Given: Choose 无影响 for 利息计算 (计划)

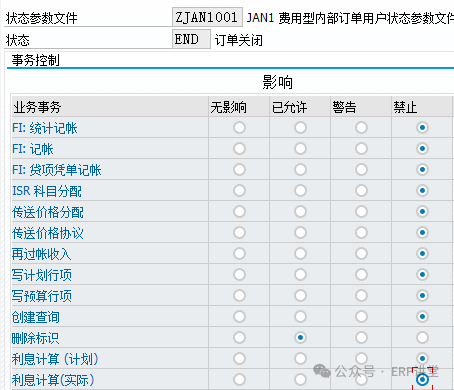Looking at the screenshot, I should tap(239, 359).
